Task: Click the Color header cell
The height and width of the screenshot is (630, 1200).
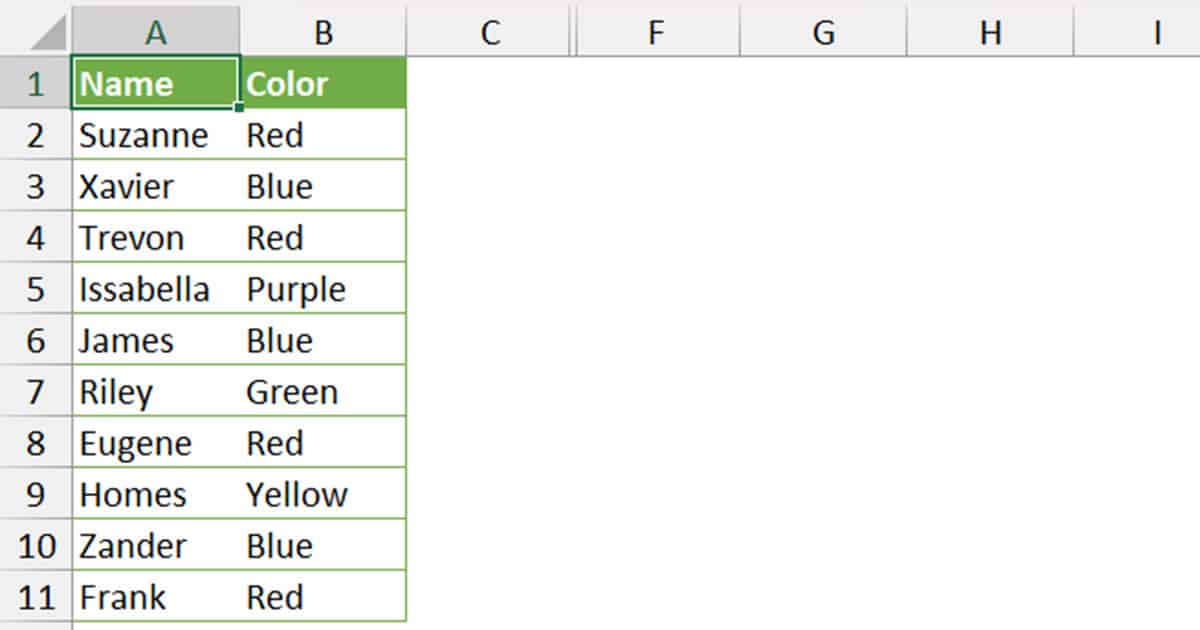Action: pos(323,84)
